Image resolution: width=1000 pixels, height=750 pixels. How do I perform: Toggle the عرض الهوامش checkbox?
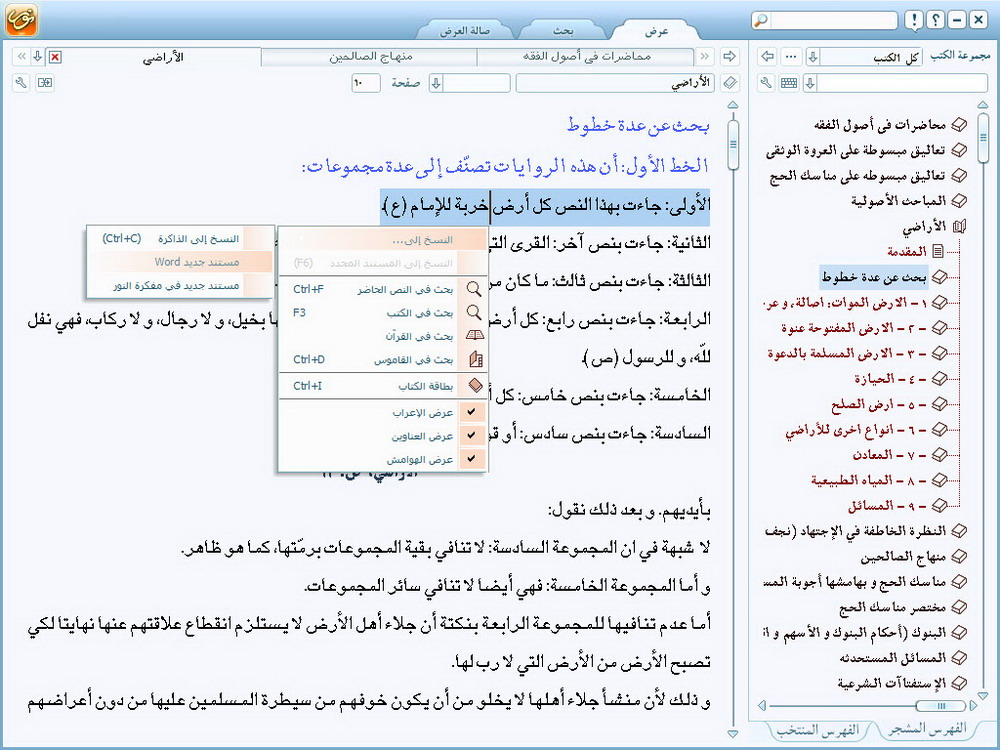471,459
